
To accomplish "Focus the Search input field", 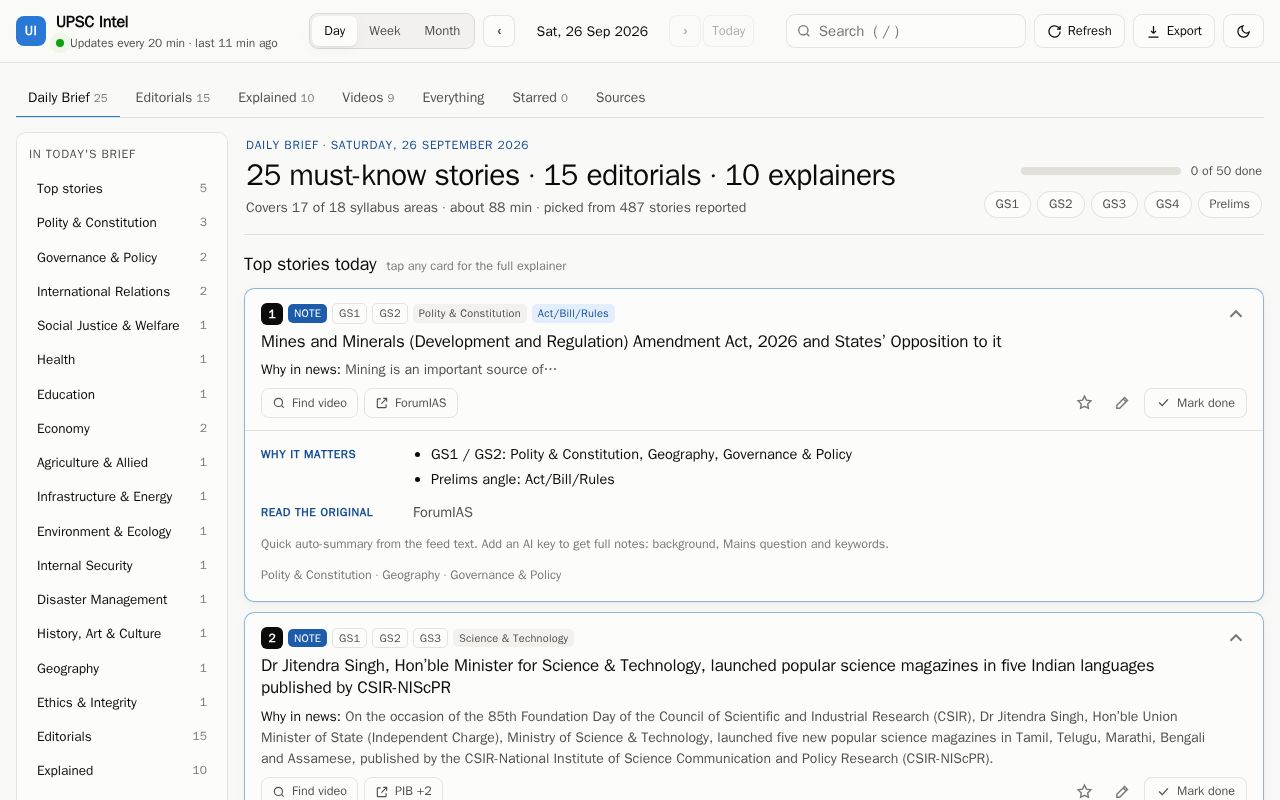I will click(x=906, y=31).
